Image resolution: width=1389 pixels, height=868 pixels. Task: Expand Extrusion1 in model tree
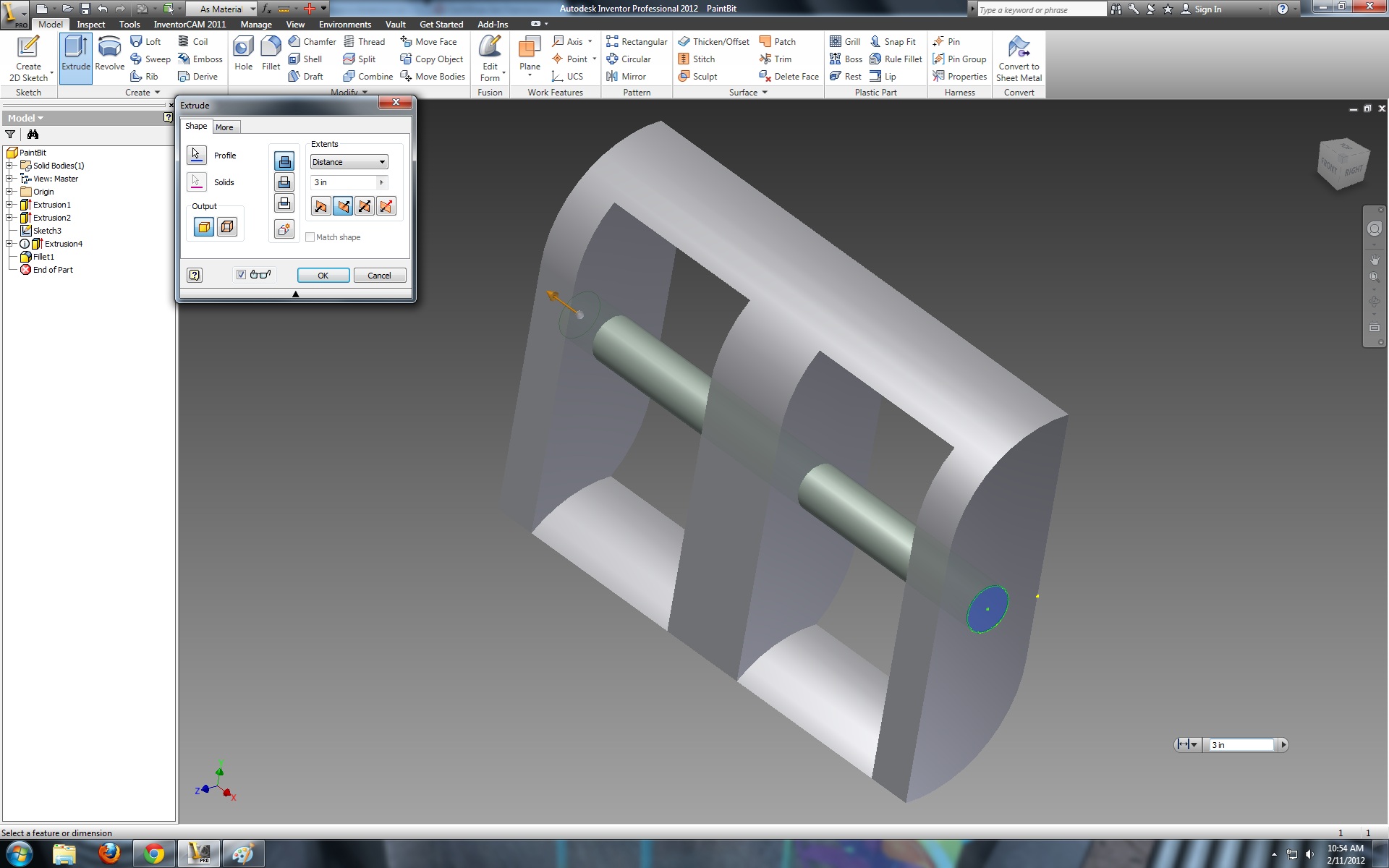point(8,204)
